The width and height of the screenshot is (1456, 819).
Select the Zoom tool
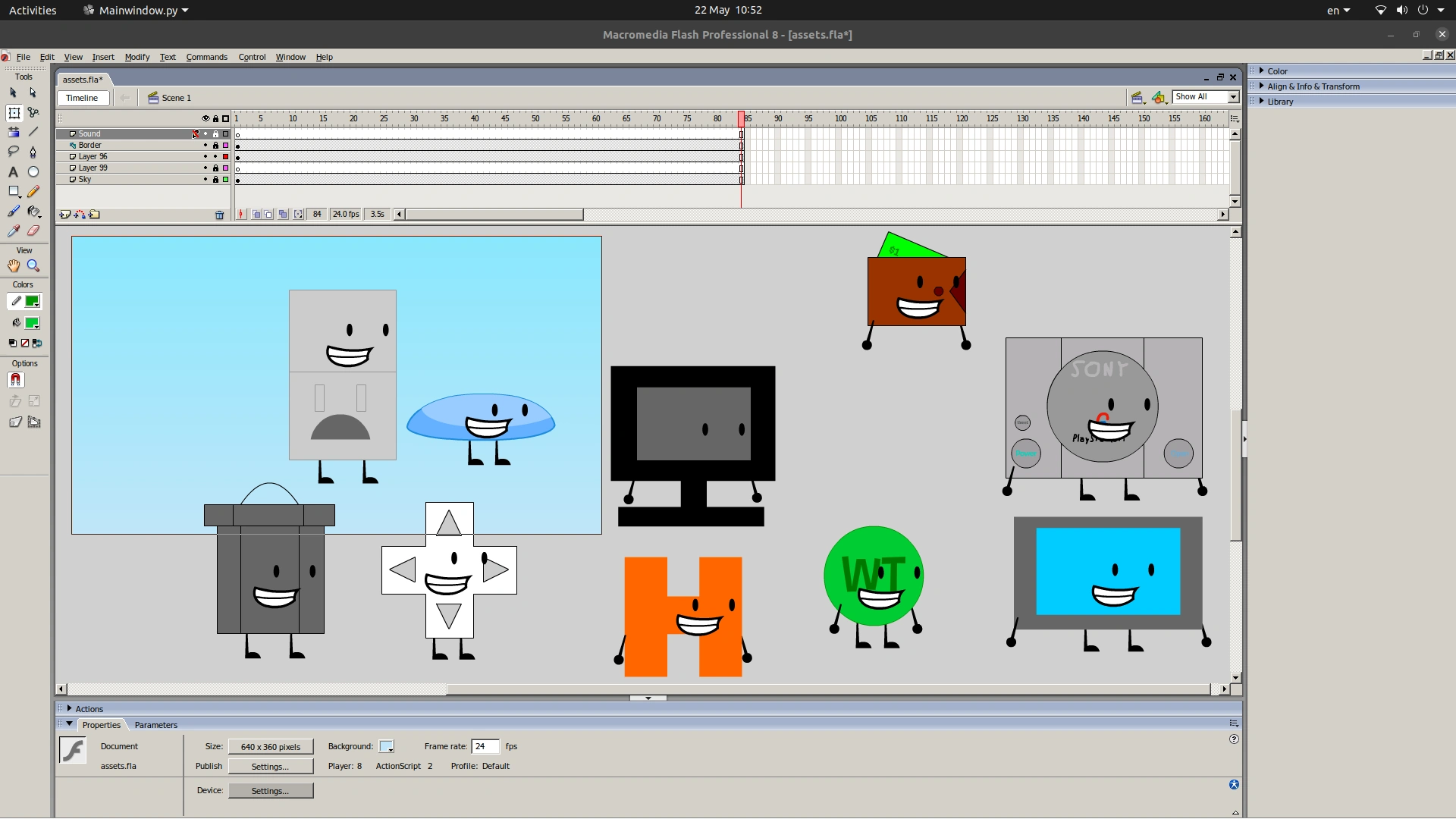33,265
